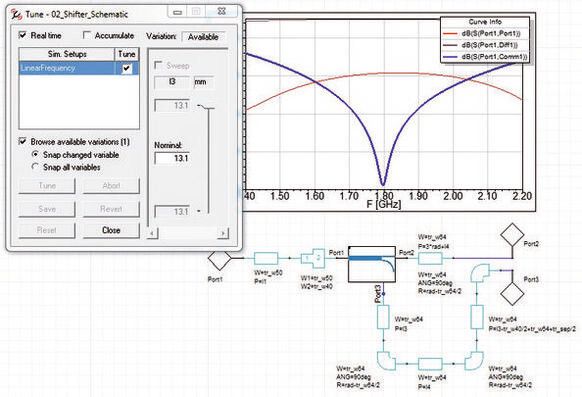The image size is (582, 397).
Task: Click the Sim. Setups column header
Action: 67,54
